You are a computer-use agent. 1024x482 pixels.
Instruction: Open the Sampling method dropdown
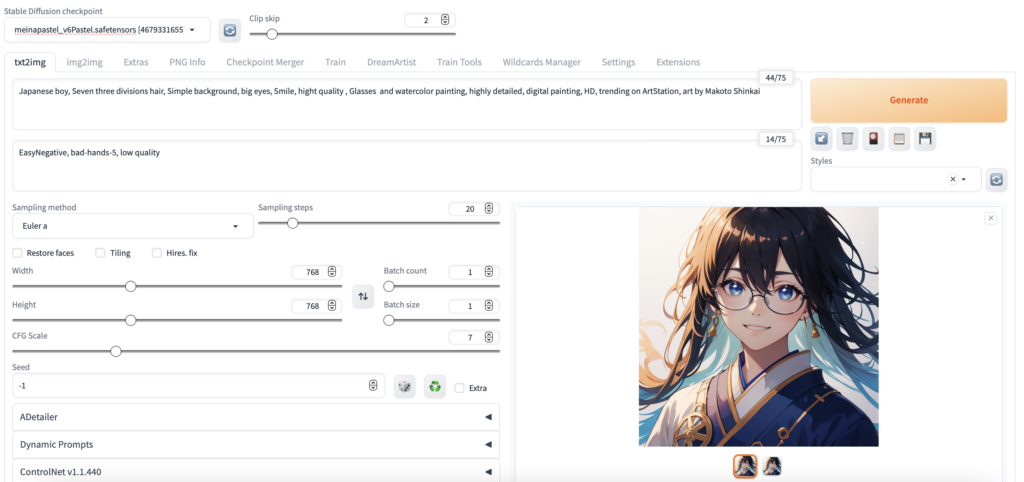click(x=130, y=227)
